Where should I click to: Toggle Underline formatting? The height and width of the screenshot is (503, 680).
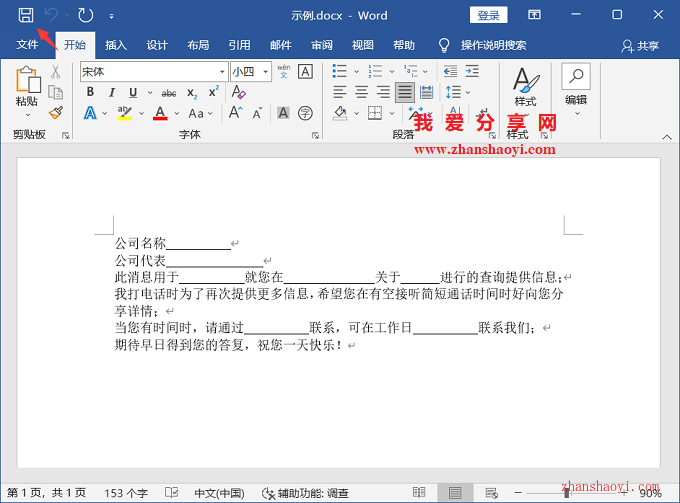pyautogui.click(x=133, y=92)
